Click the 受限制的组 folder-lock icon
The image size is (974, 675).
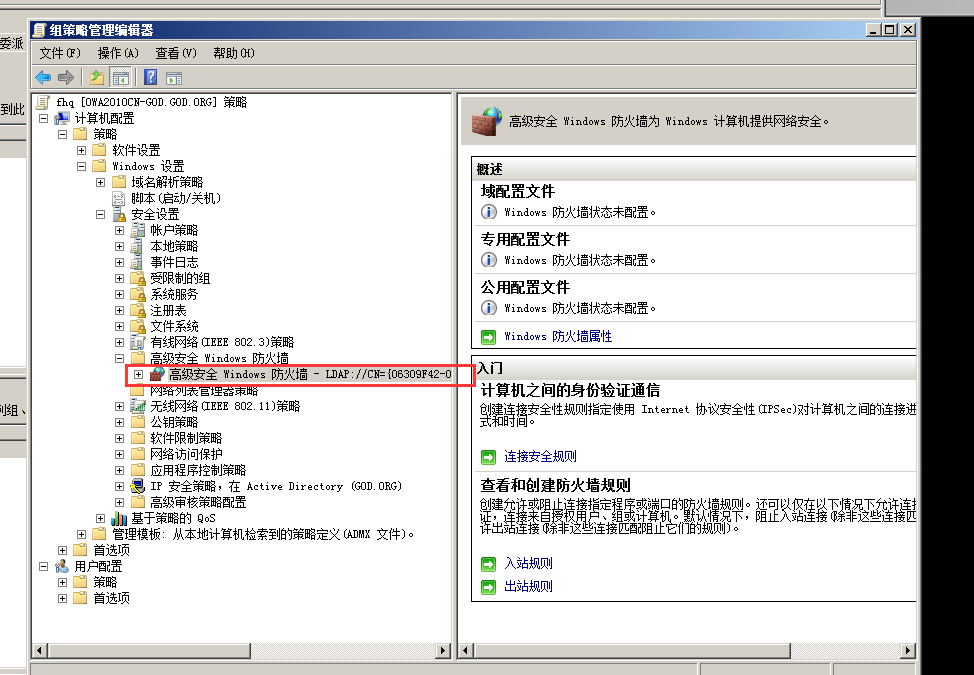[x=138, y=278]
